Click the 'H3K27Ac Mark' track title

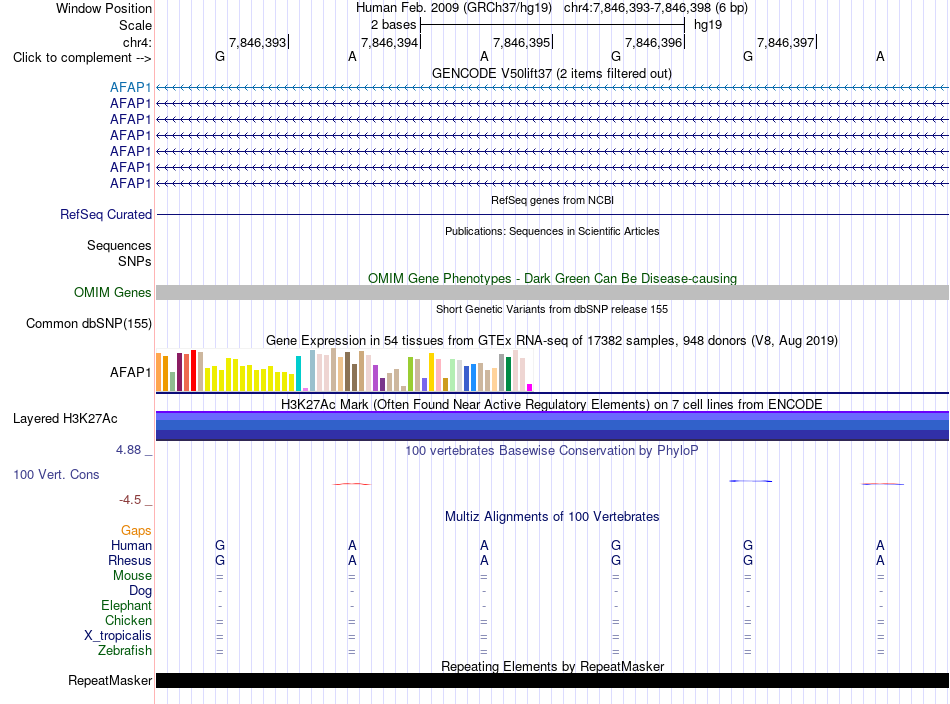point(551,404)
